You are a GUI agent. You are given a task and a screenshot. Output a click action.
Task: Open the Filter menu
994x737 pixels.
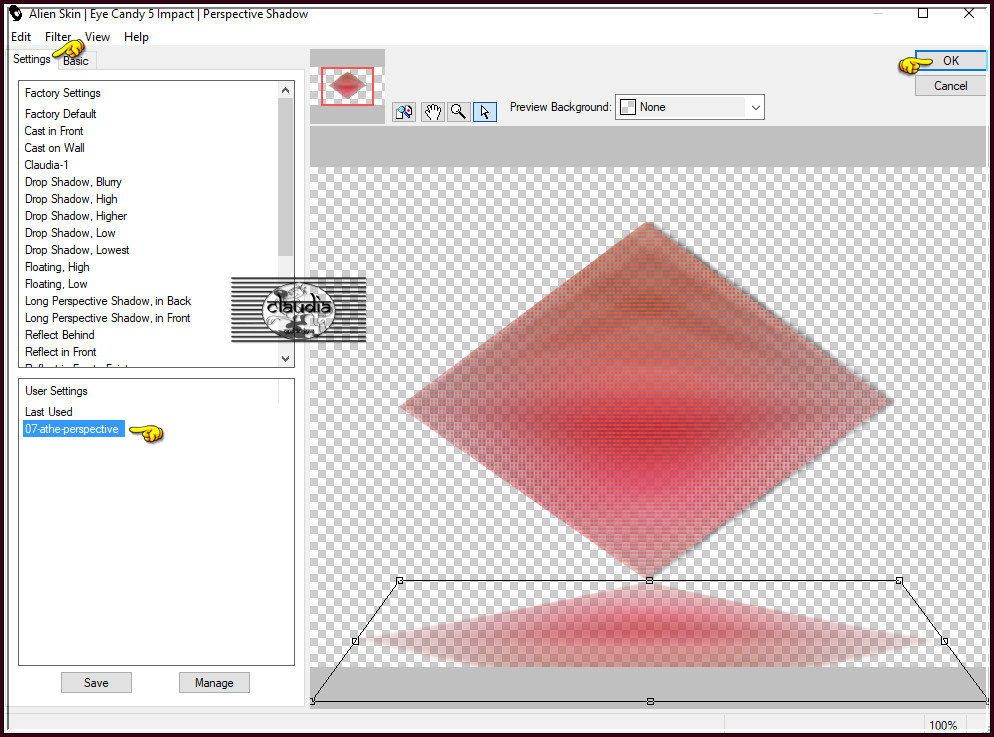pos(58,37)
